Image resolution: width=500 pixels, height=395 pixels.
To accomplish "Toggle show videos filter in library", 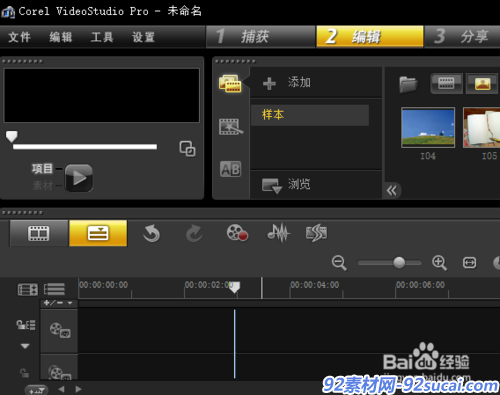I will click(446, 83).
